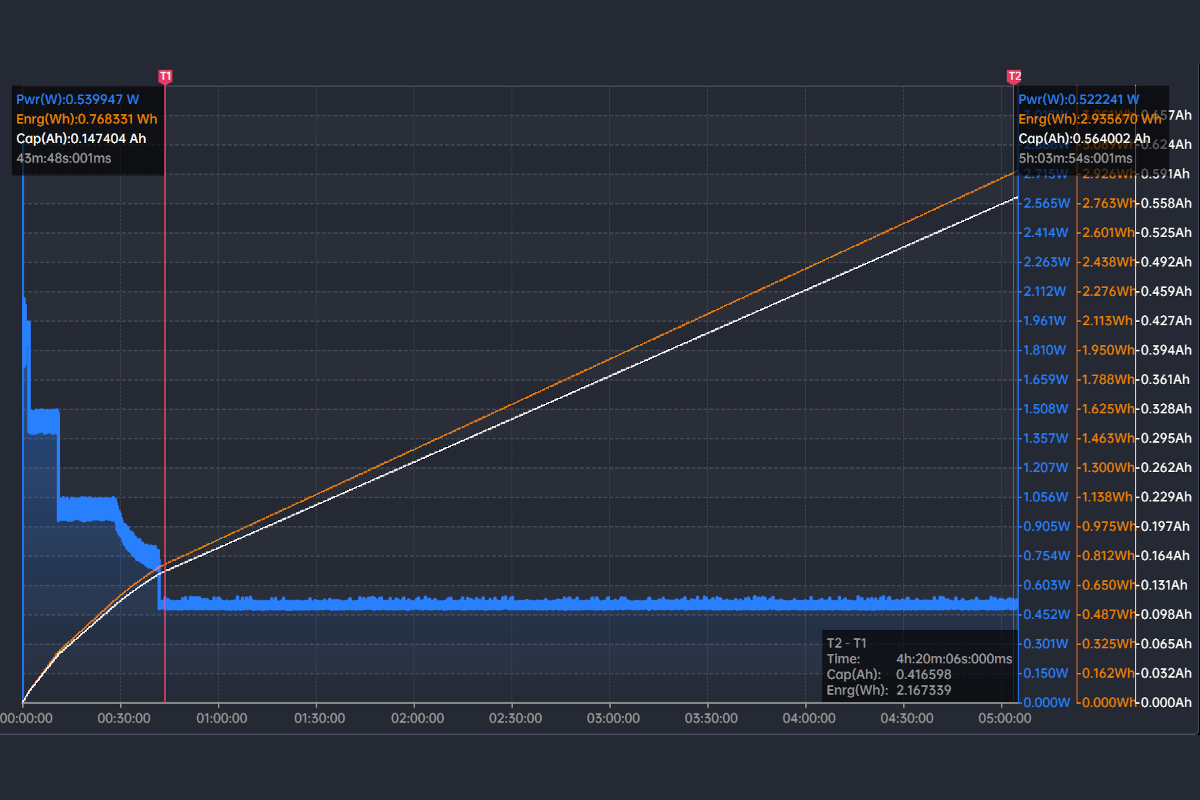Select the red T1 cursor flag

click(165, 76)
